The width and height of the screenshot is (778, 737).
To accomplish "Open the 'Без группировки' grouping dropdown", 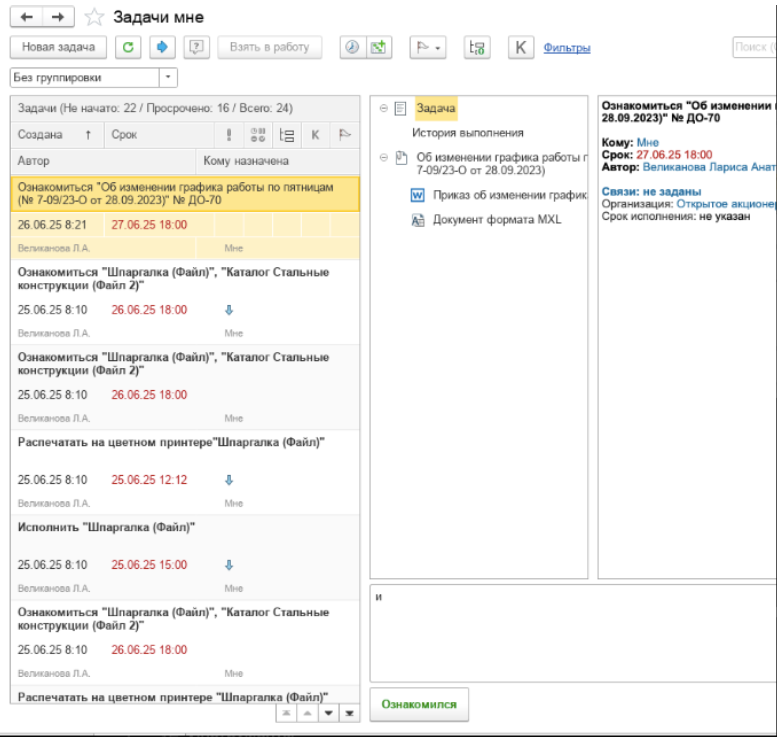I will pos(168,77).
